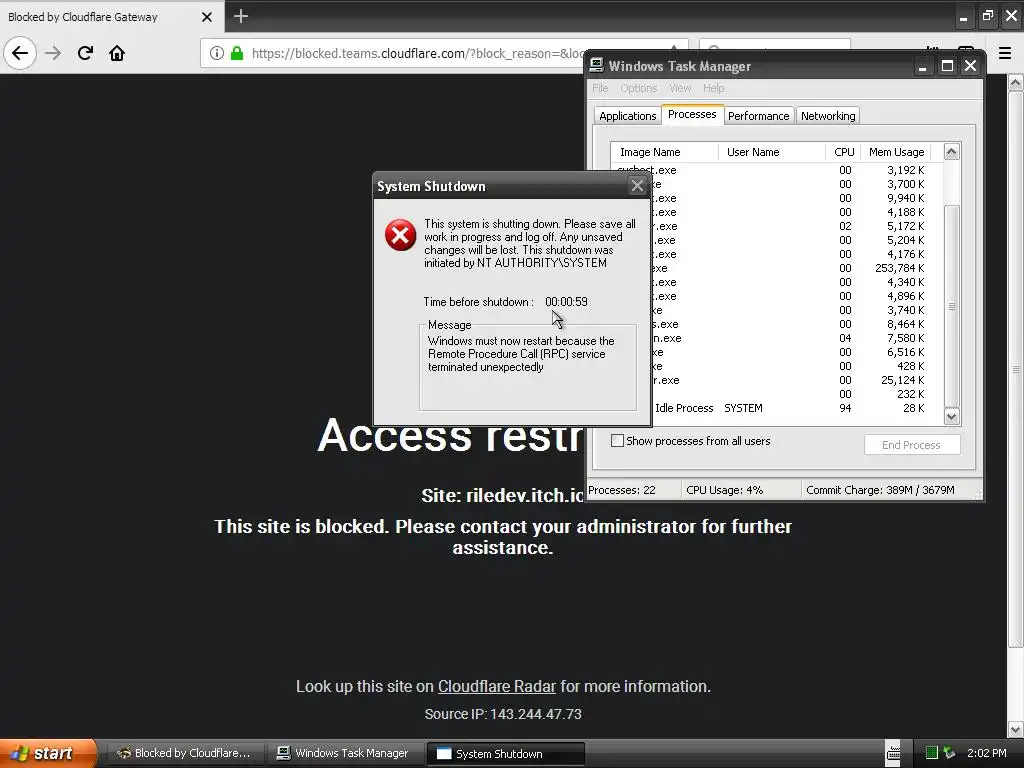
Task: Open Task Manager File menu
Action: pos(600,88)
